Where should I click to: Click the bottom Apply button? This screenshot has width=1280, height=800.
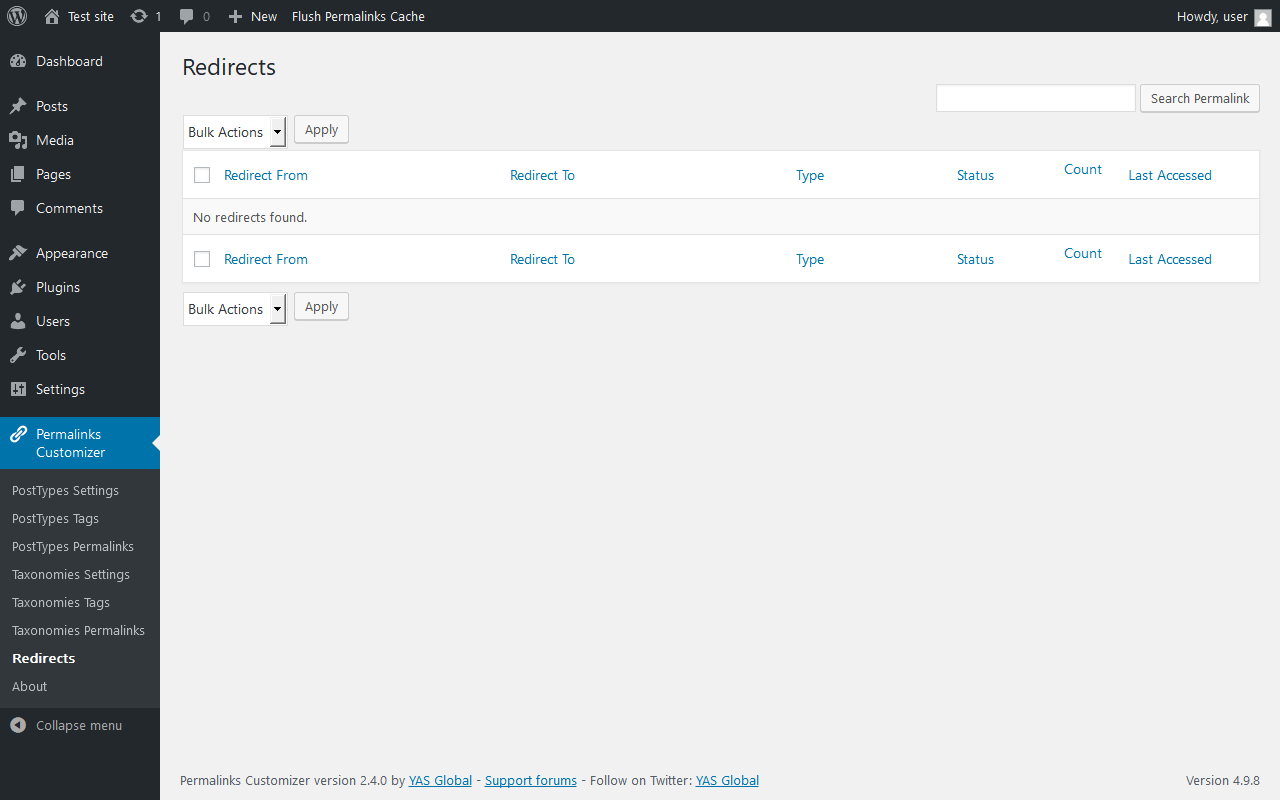tap(321, 306)
